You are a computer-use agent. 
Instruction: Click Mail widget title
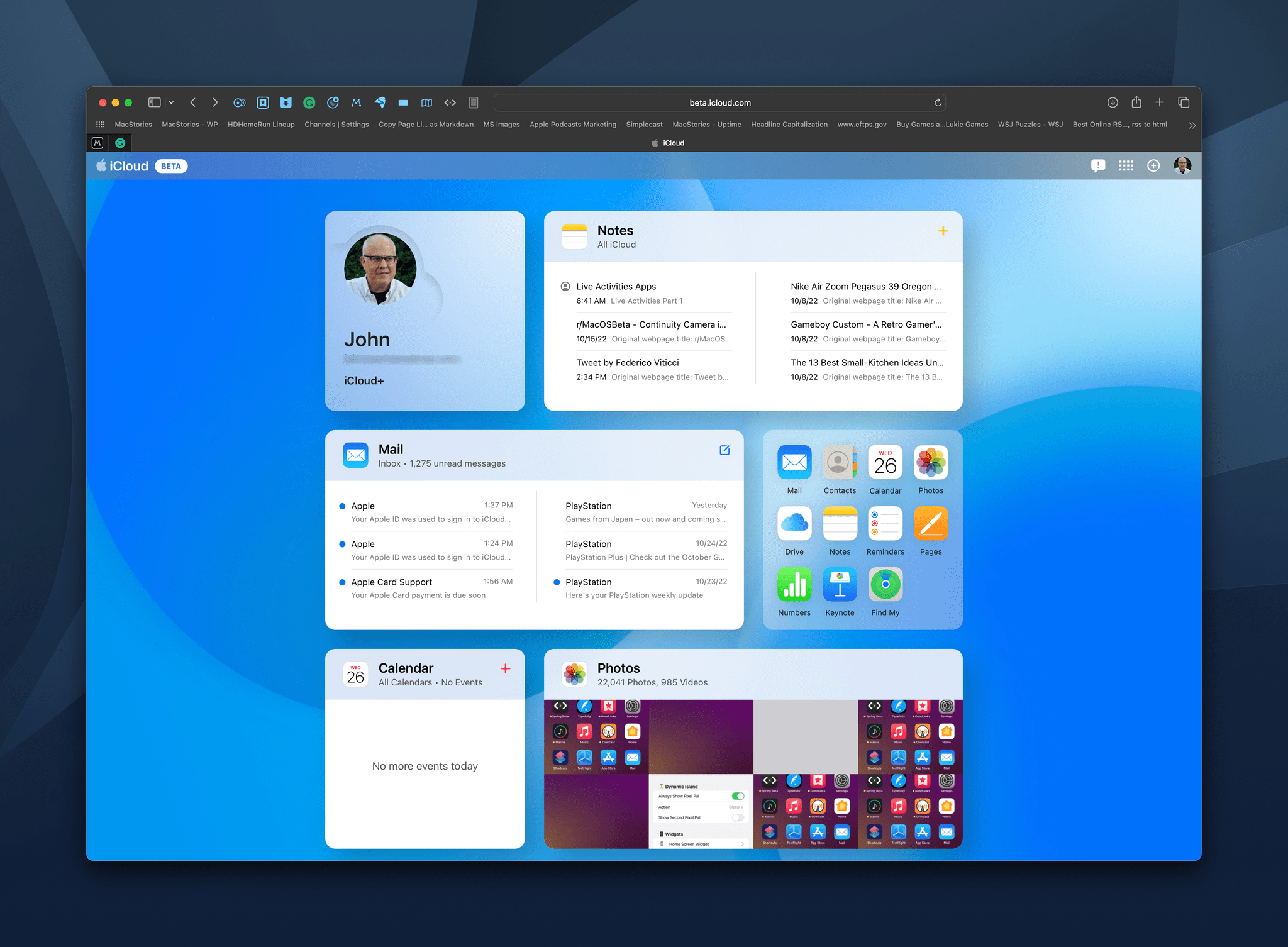[391, 450]
